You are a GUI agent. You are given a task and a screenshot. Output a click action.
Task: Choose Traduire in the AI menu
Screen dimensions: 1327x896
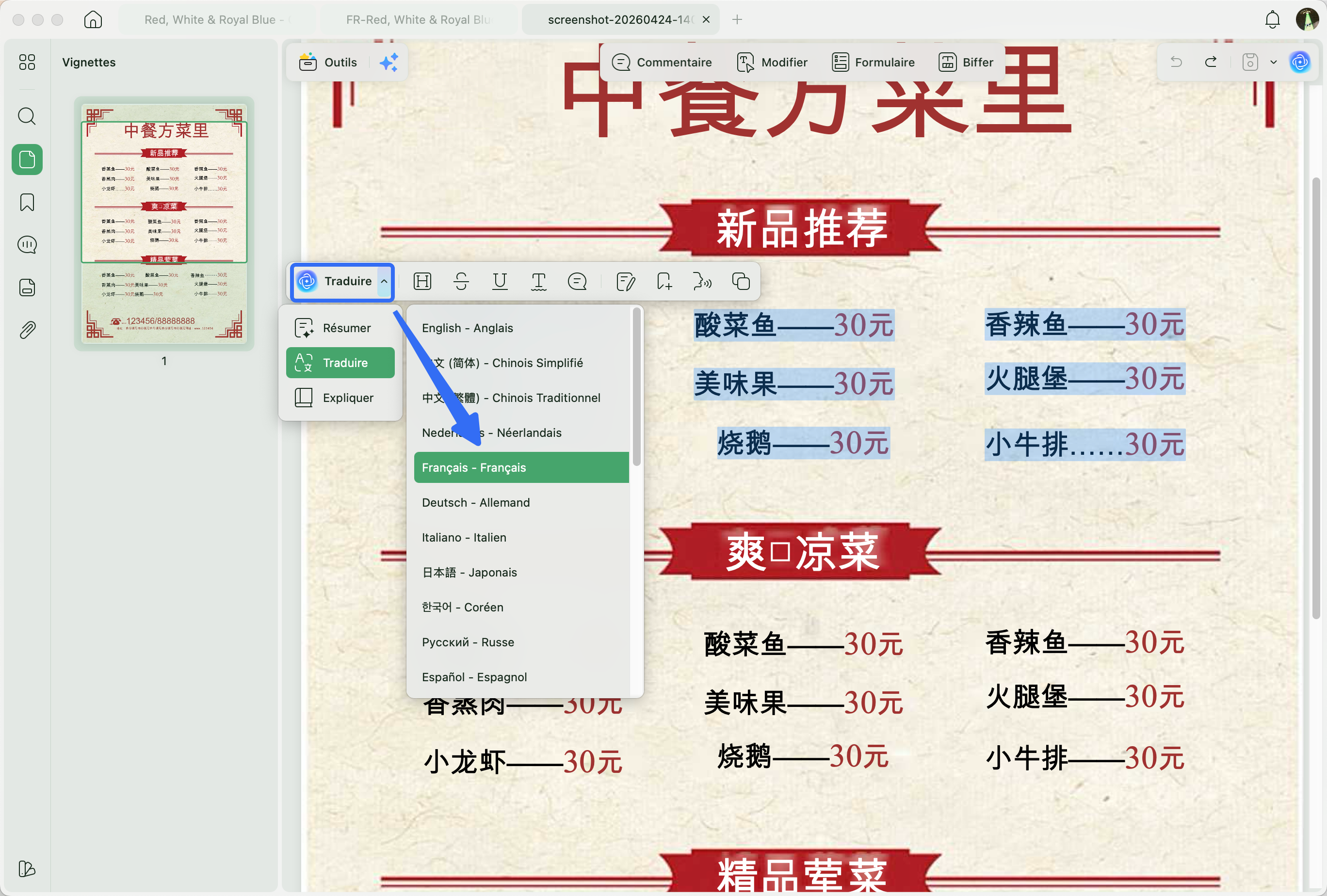(x=341, y=363)
